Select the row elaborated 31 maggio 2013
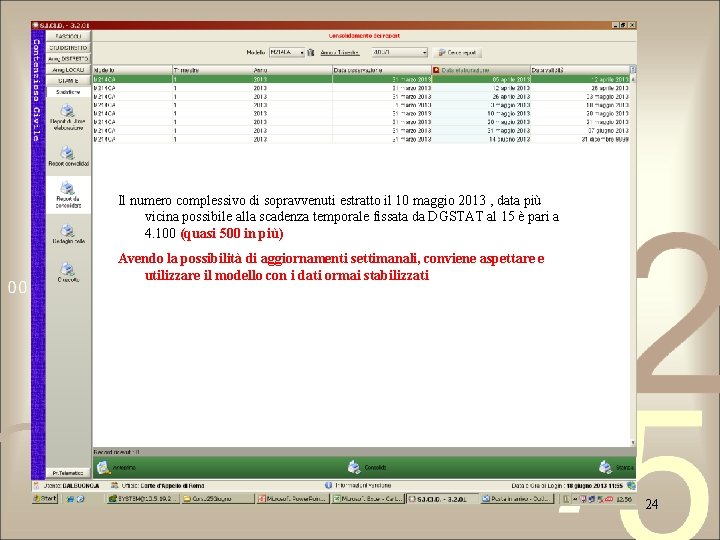 [x=361, y=130]
